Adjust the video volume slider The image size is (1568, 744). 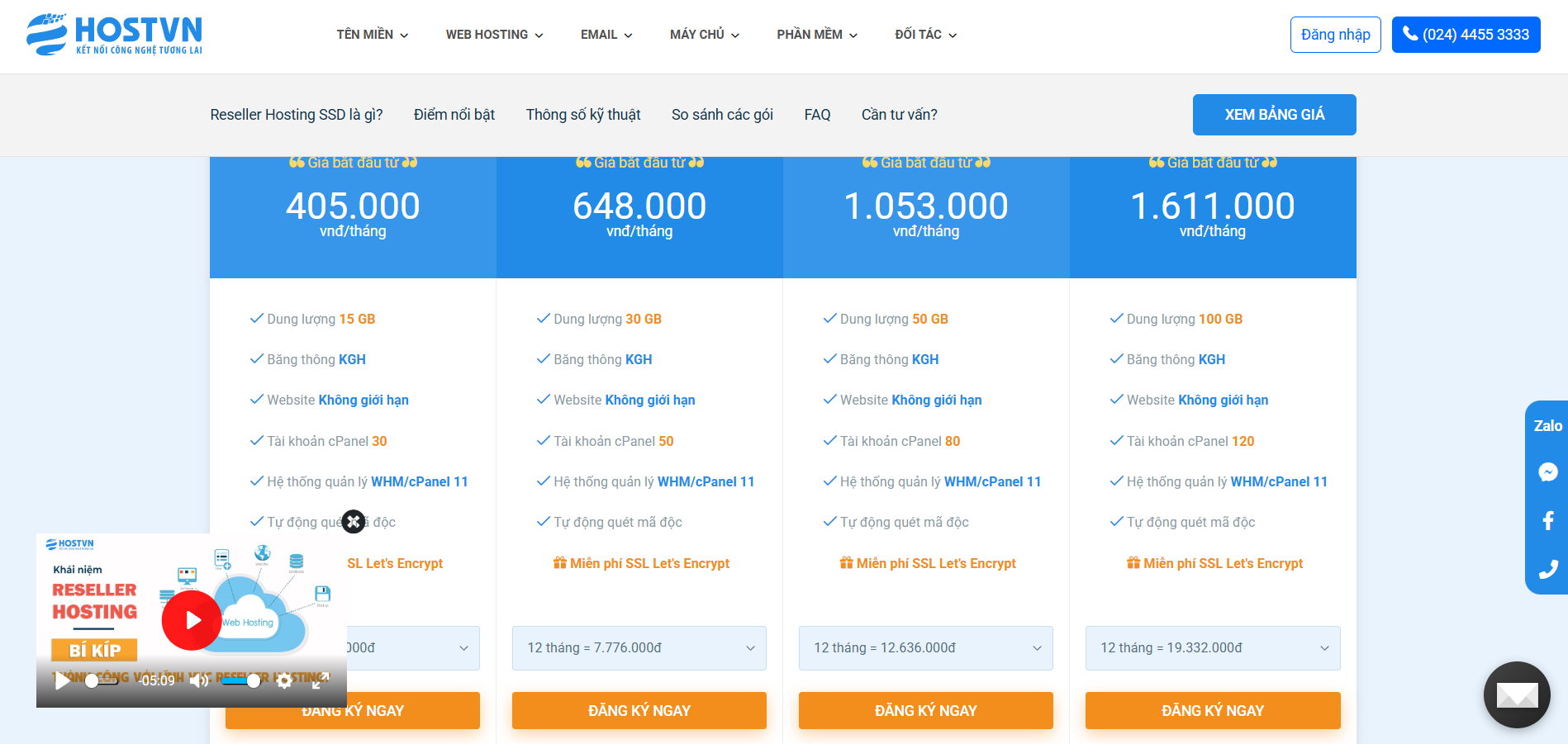pos(240,680)
